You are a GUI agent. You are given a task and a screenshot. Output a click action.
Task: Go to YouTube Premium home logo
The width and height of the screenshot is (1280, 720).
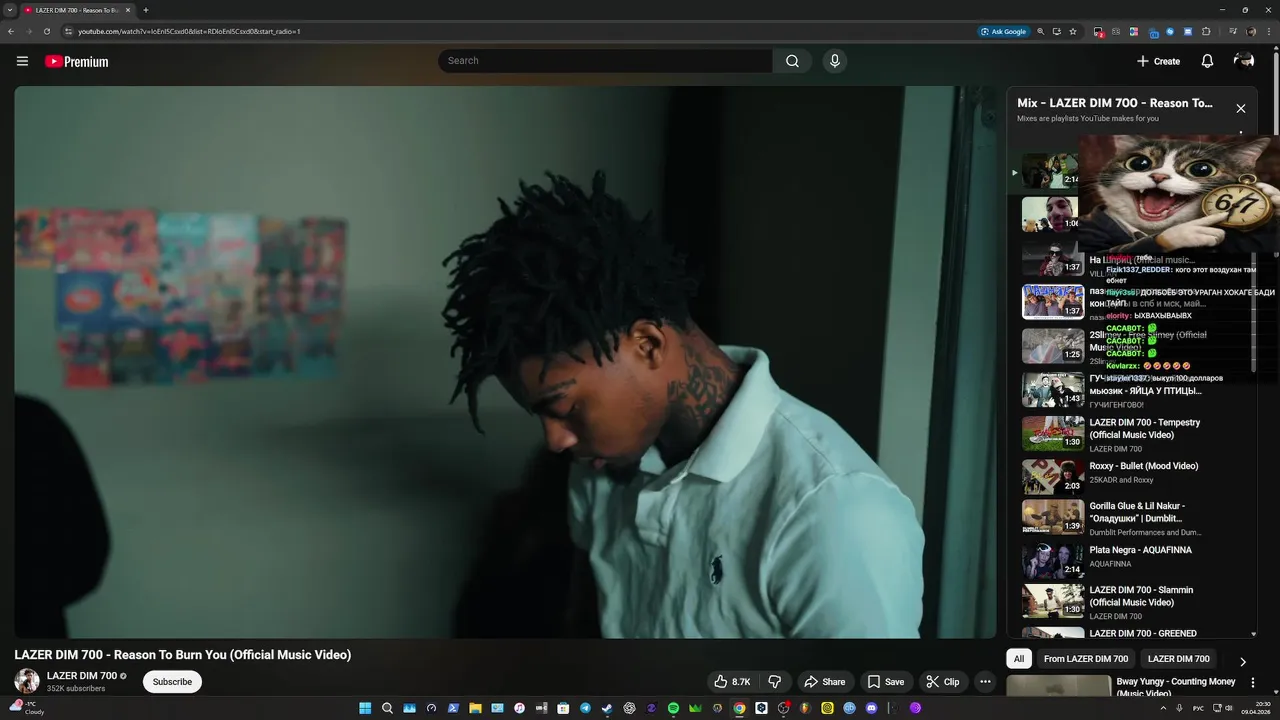76,61
